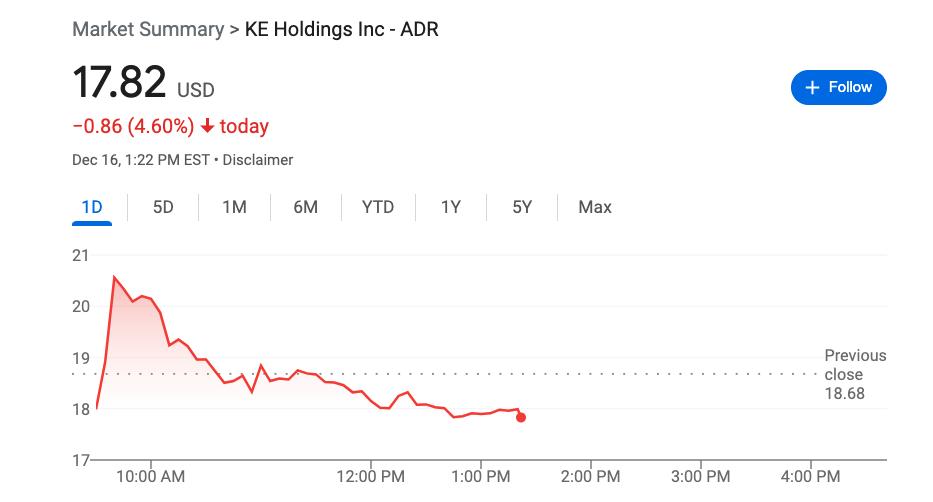Open the Market Summary link
This screenshot has height=502, width=933.
[x=148, y=29]
